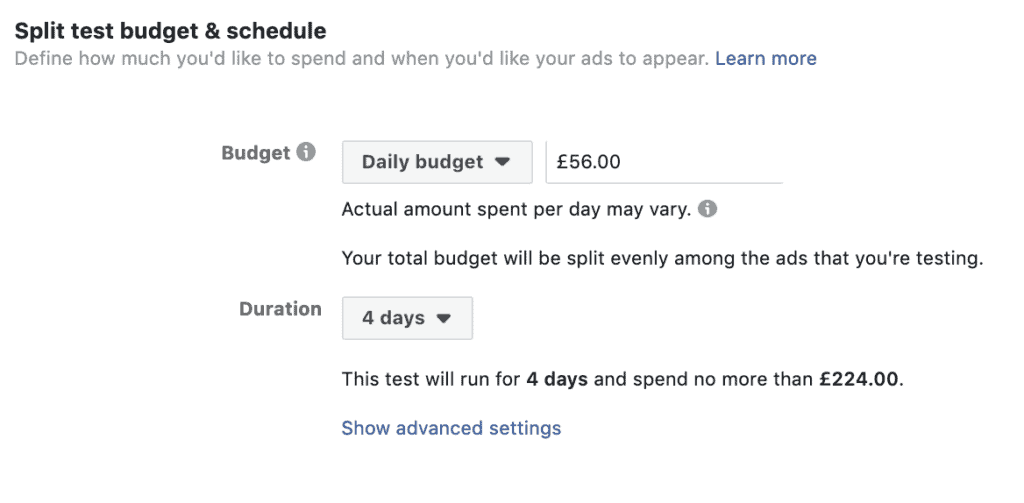The width and height of the screenshot is (1024, 503).
Task: Click the info icon beside Budget label
Action: coord(306,153)
